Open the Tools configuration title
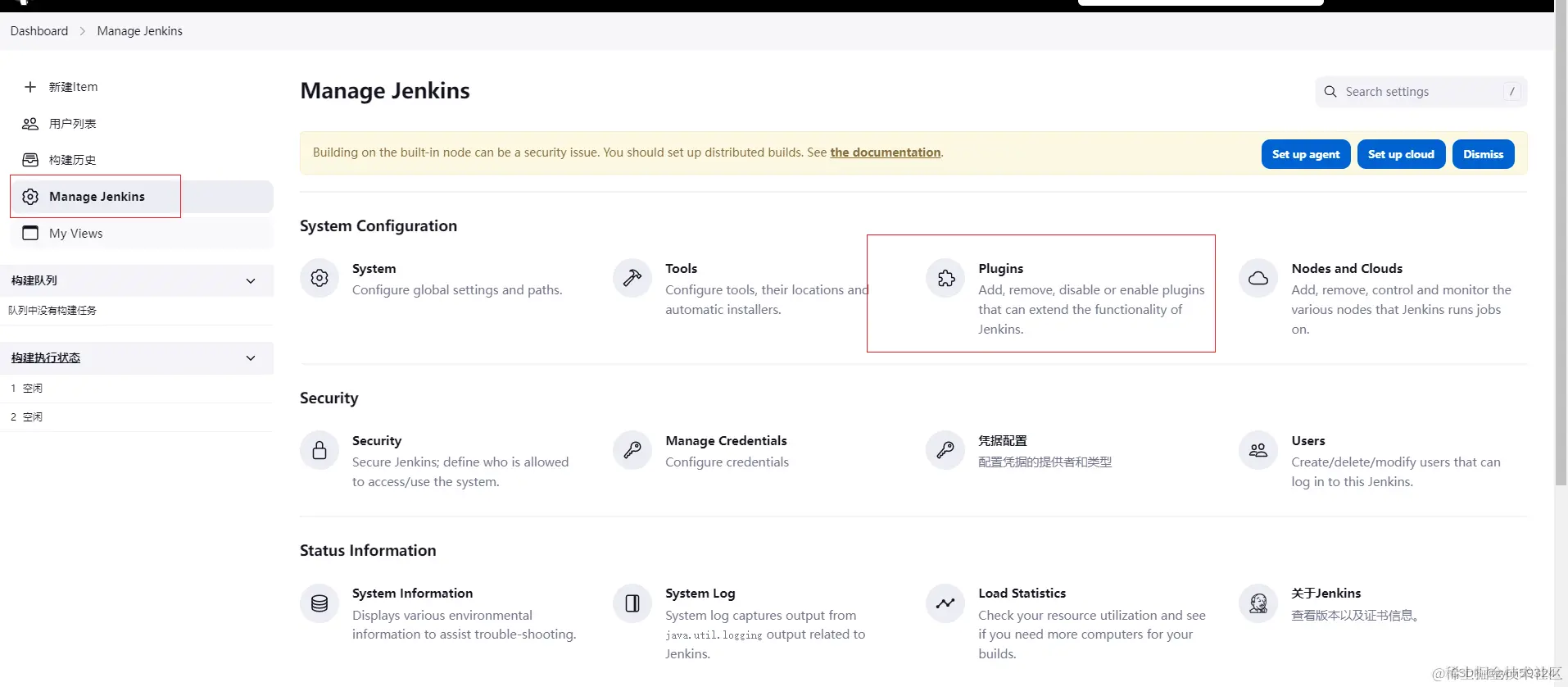This screenshot has height=687, width=1568. [x=681, y=269]
